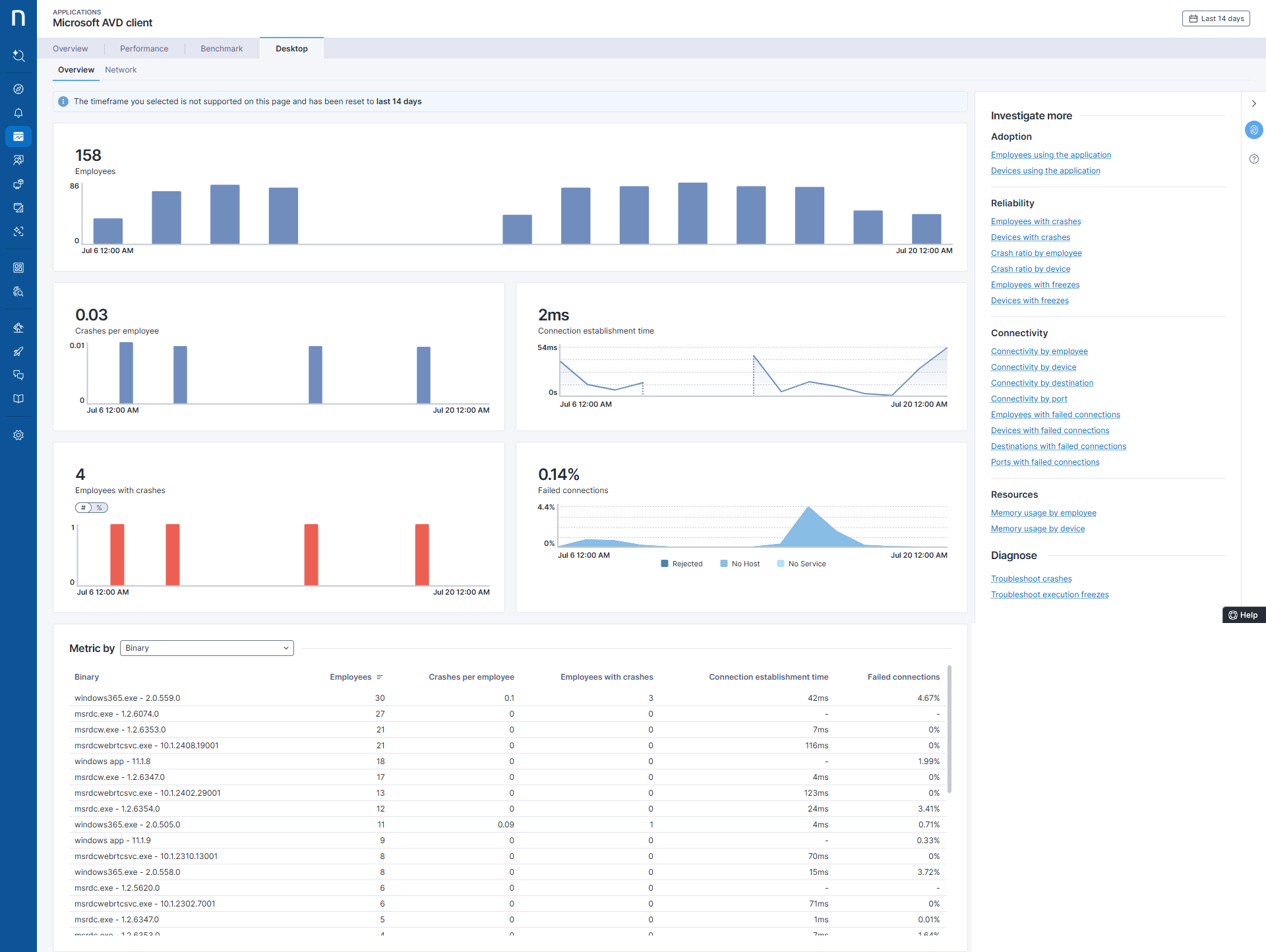Click the rocket icon in sidebar
Screen dimensions: 1266x952
point(18,351)
